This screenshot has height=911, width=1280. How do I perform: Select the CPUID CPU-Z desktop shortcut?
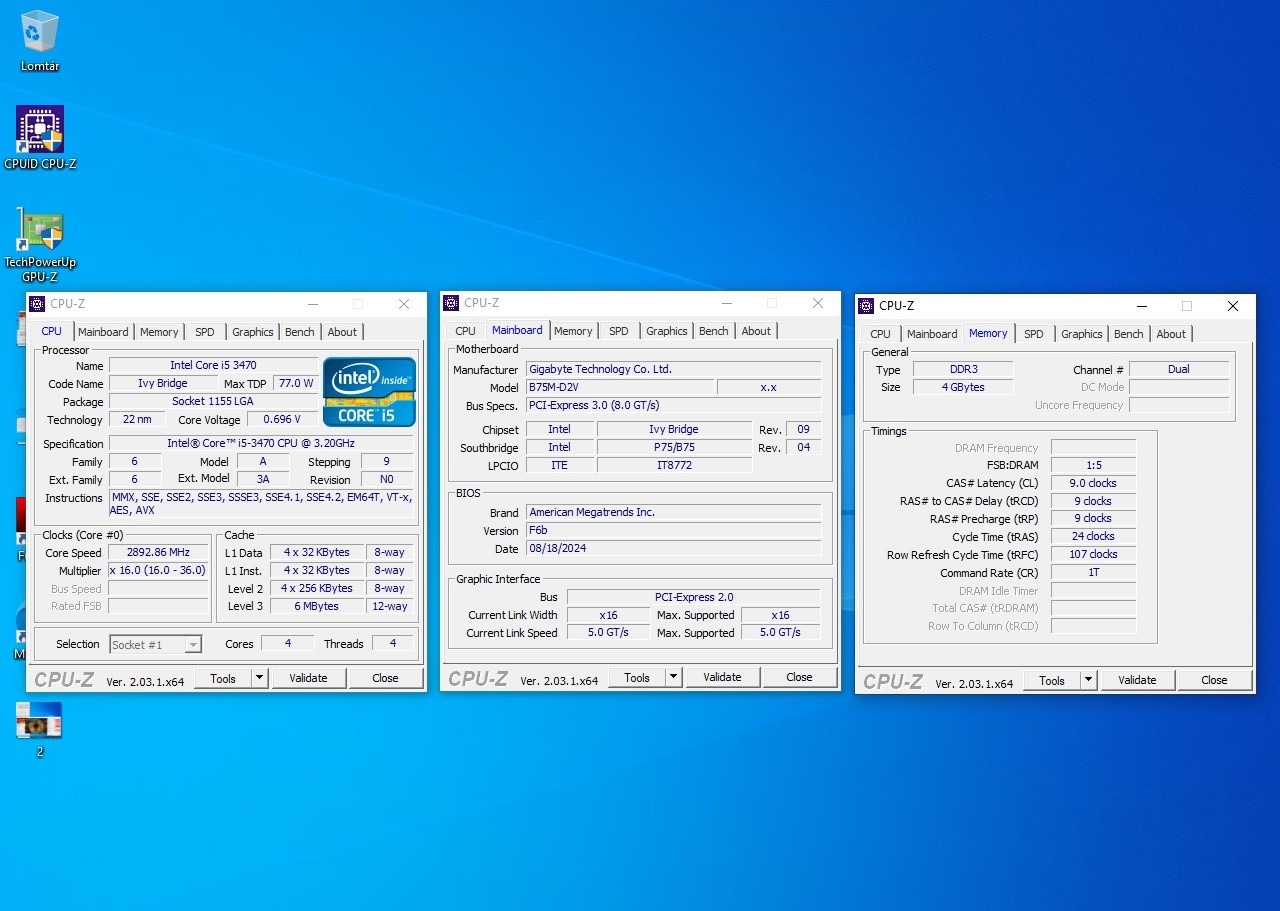coord(40,137)
